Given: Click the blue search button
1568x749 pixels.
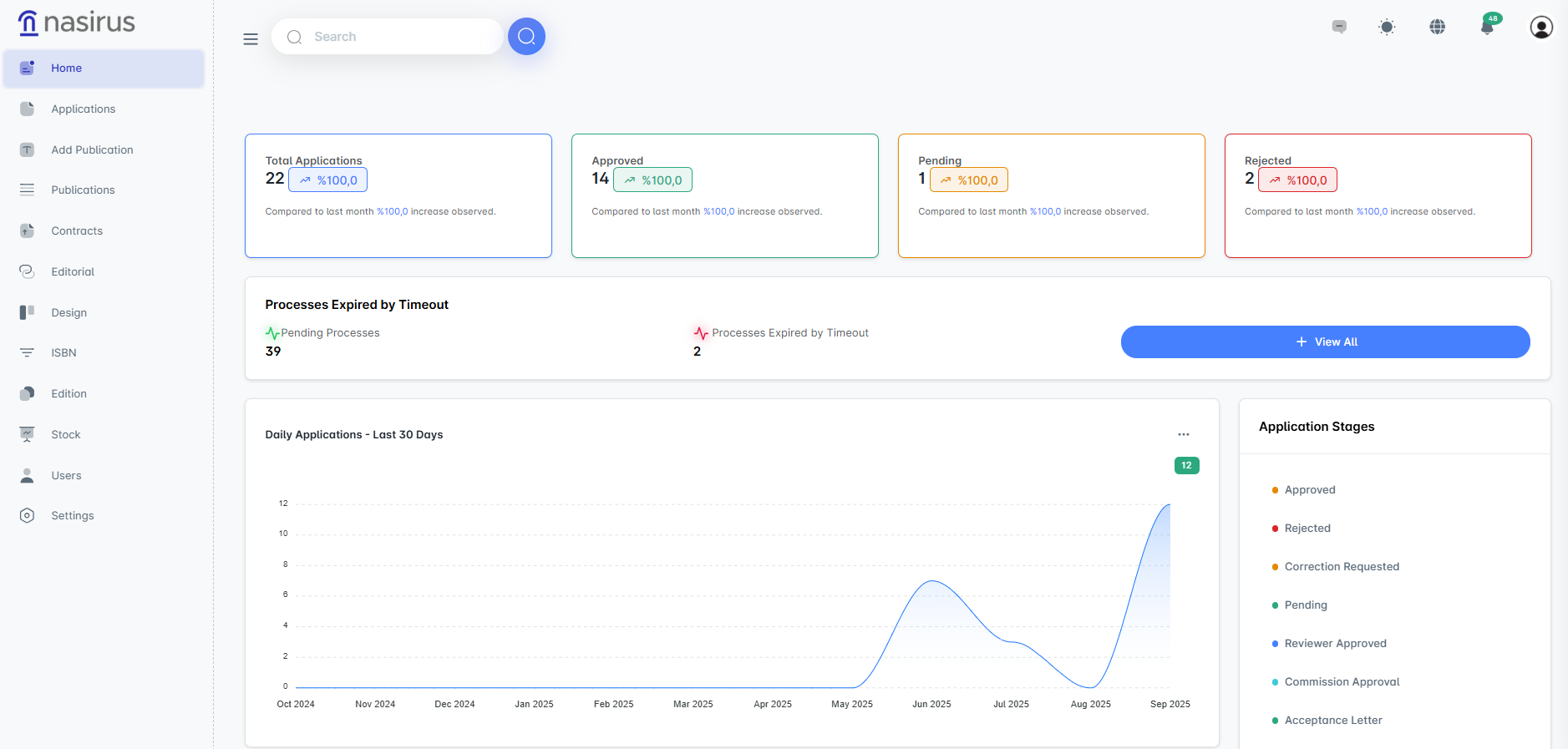Looking at the screenshot, I should pos(526,37).
